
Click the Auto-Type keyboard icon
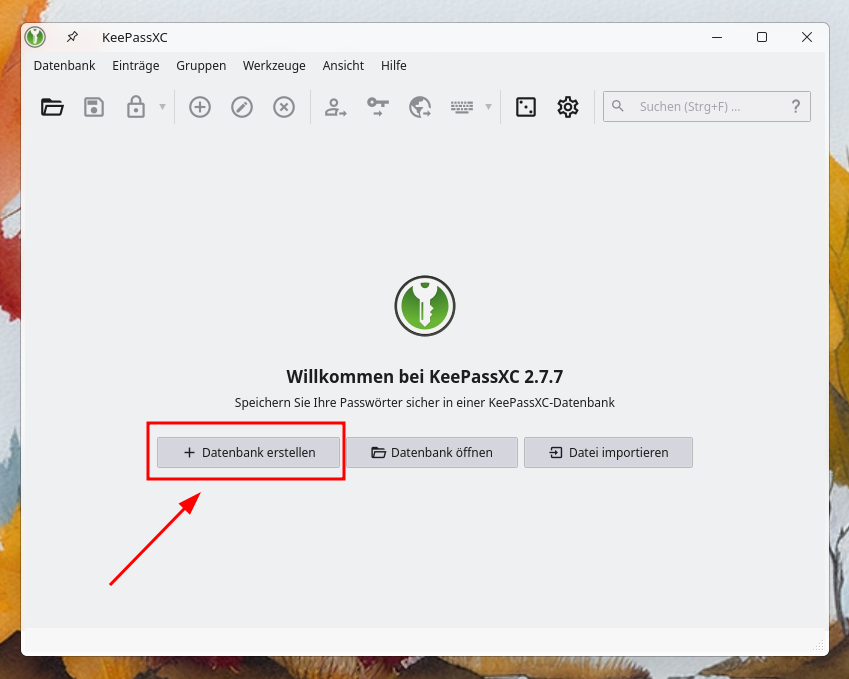pyautogui.click(x=462, y=107)
